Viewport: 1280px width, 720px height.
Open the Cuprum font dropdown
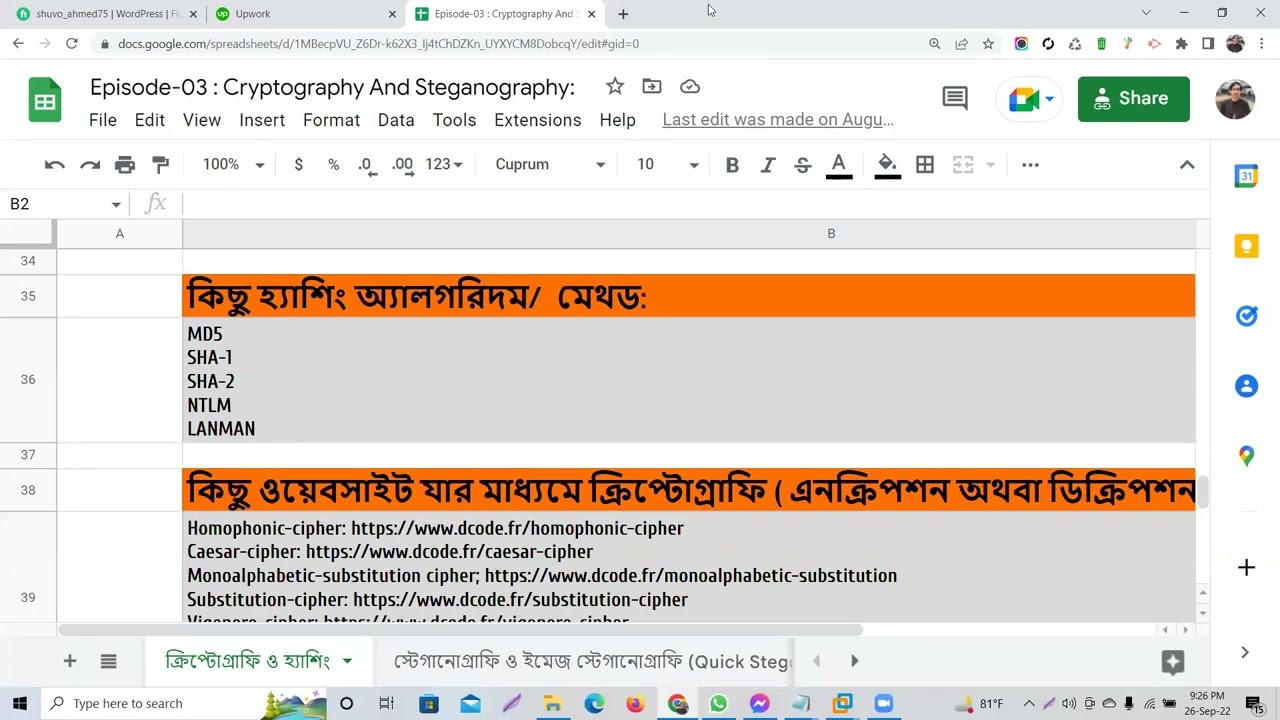pyautogui.click(x=550, y=165)
